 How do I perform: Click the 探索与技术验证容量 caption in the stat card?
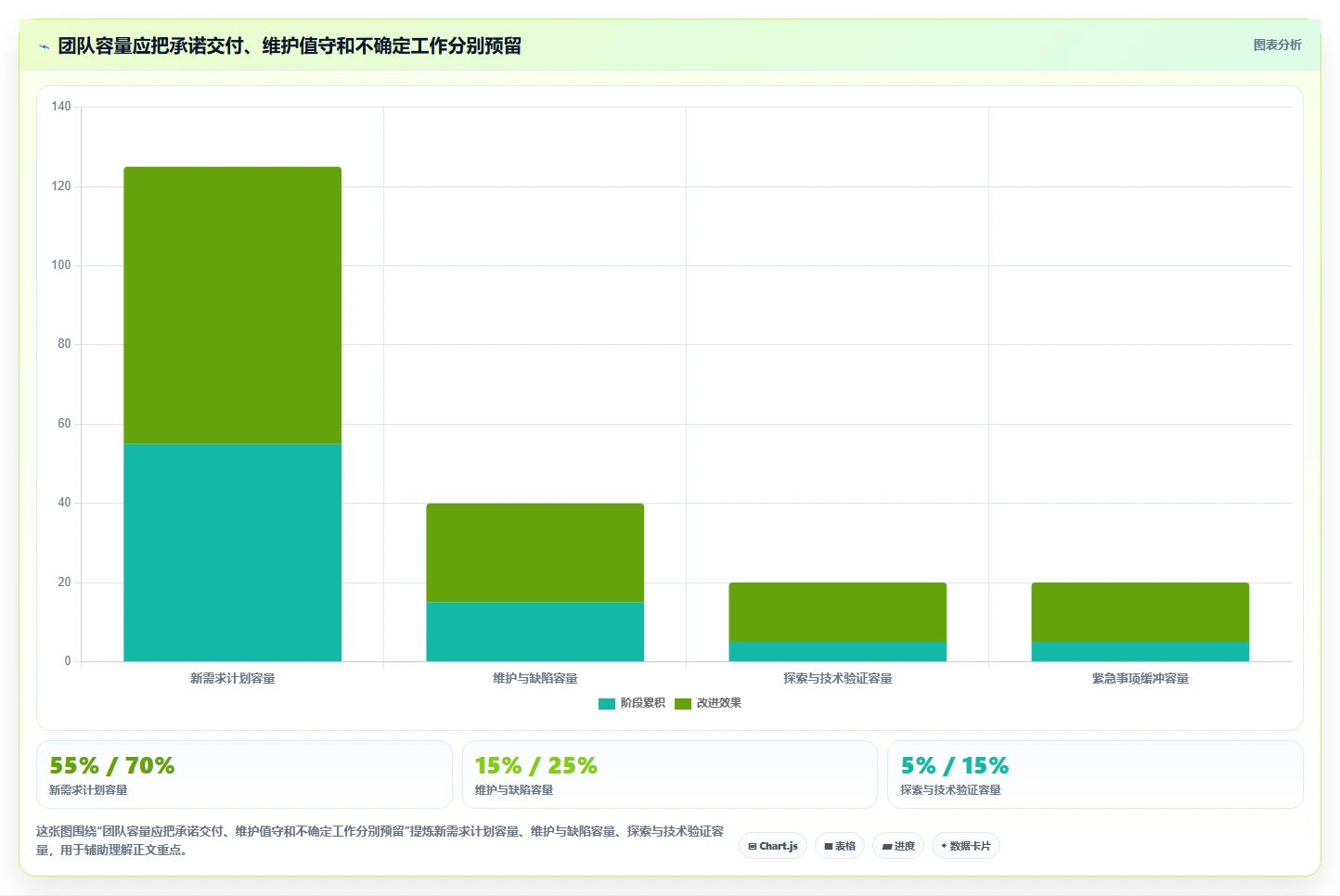(x=950, y=790)
